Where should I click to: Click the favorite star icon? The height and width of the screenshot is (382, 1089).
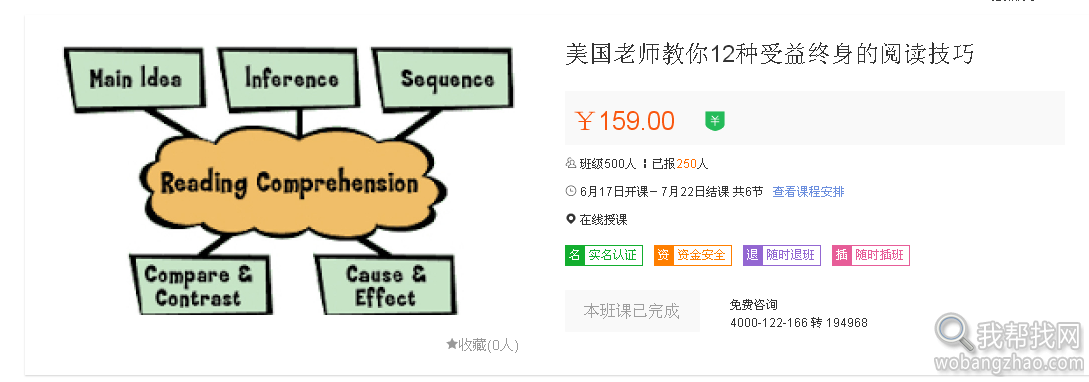[451, 344]
